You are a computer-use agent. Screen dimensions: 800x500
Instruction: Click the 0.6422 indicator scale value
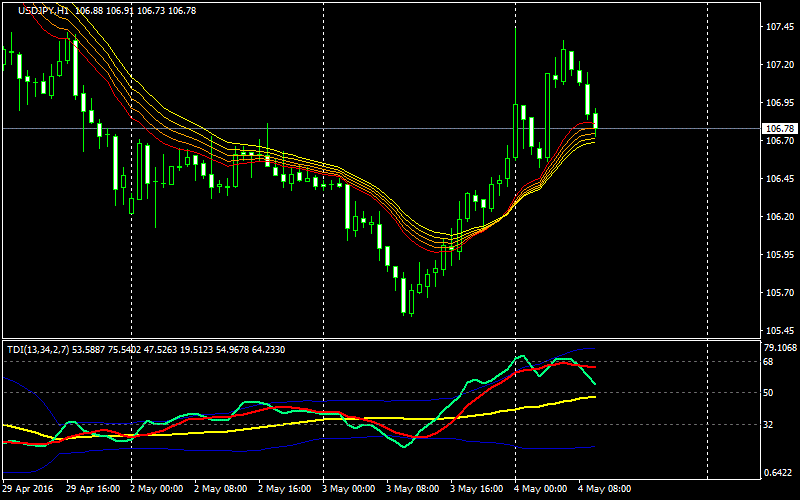[780, 473]
